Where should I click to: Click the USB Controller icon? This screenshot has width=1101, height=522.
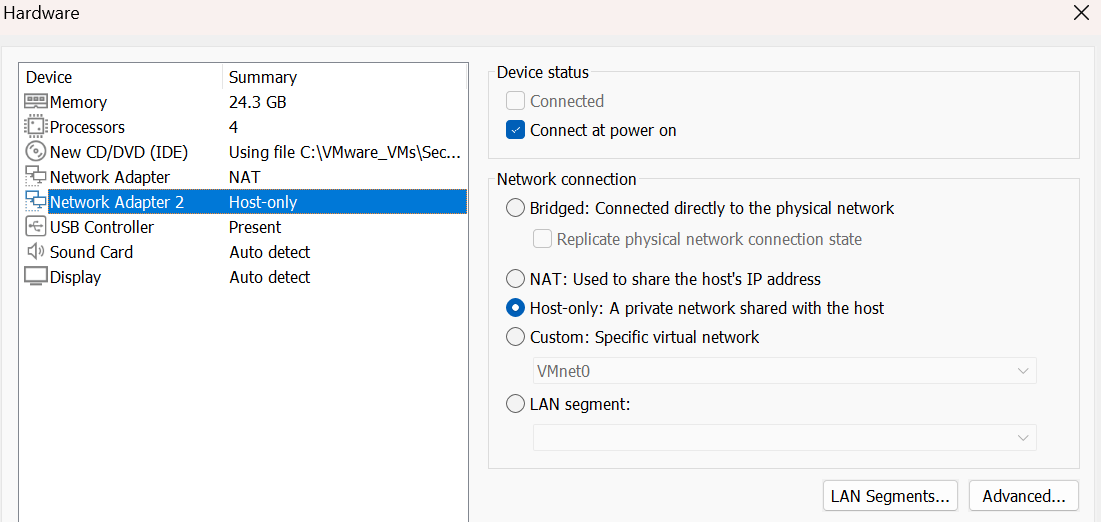[36, 227]
